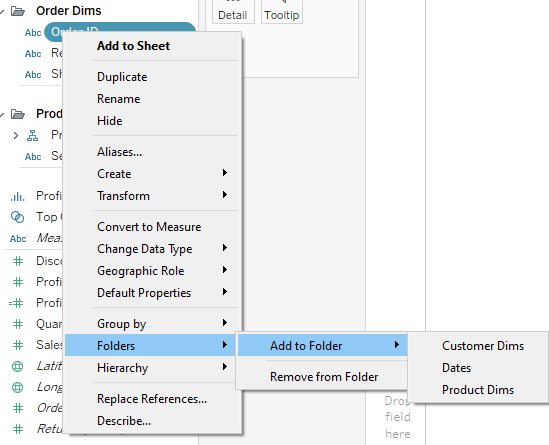Click the Abc icon beside Meas field
The width and height of the screenshot is (549, 445).
[x=18, y=239]
